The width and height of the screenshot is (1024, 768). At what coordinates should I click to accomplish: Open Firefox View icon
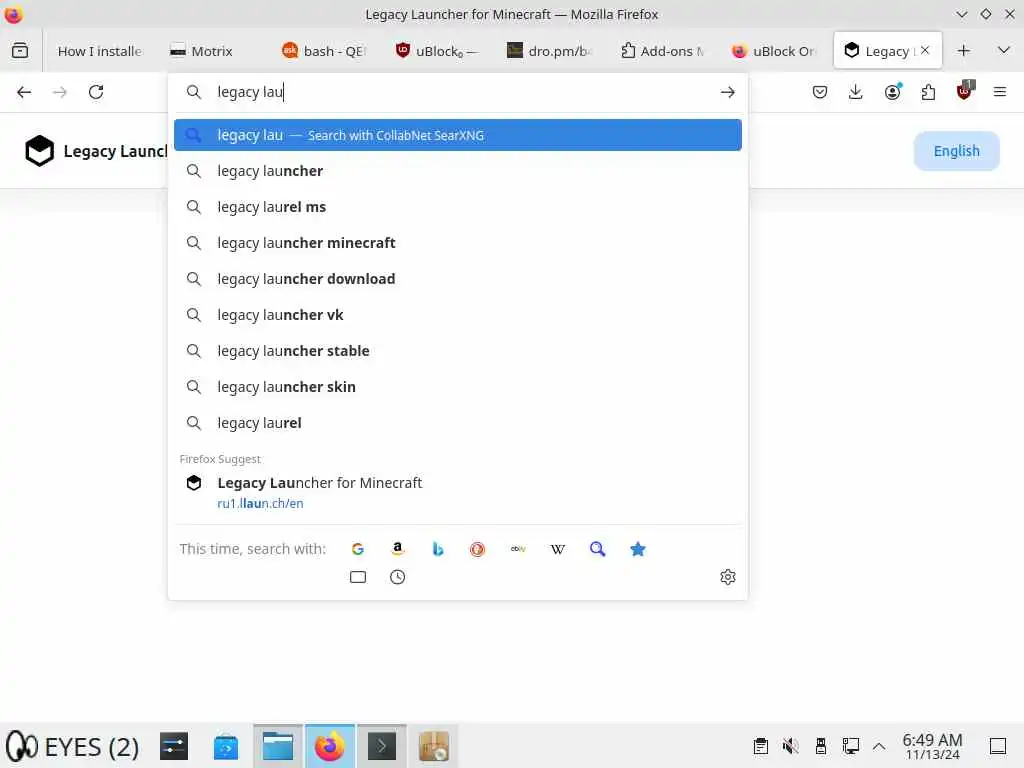click(20, 50)
